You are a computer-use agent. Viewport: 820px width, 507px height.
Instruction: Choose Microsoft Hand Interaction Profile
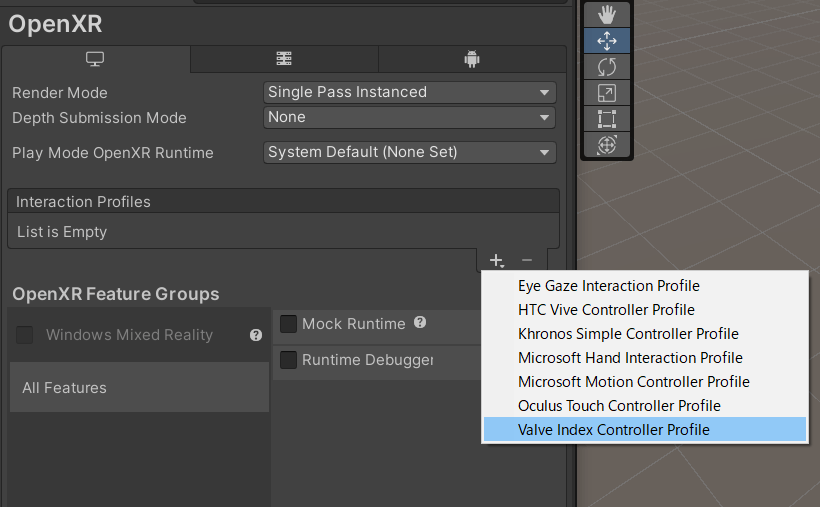coord(645,358)
